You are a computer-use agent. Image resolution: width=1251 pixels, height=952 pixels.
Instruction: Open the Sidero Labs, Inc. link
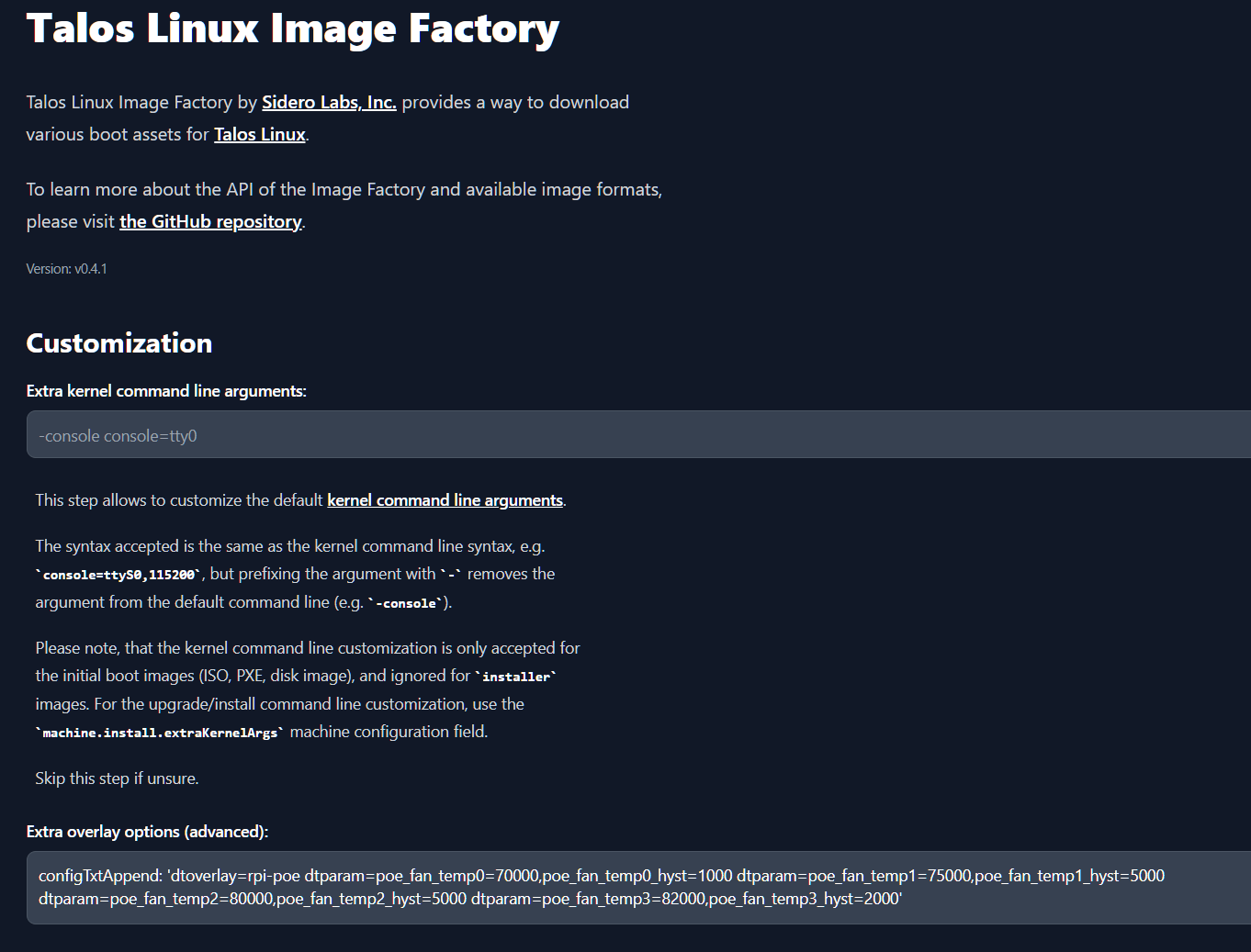coord(328,102)
